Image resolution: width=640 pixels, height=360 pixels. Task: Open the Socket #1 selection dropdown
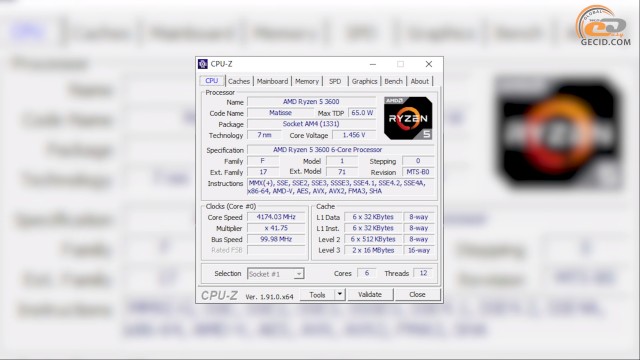(x=276, y=274)
